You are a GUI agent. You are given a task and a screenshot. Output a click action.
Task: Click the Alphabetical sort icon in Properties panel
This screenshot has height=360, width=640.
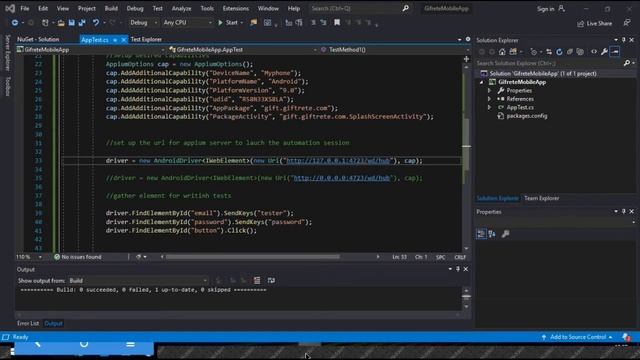[492, 234]
